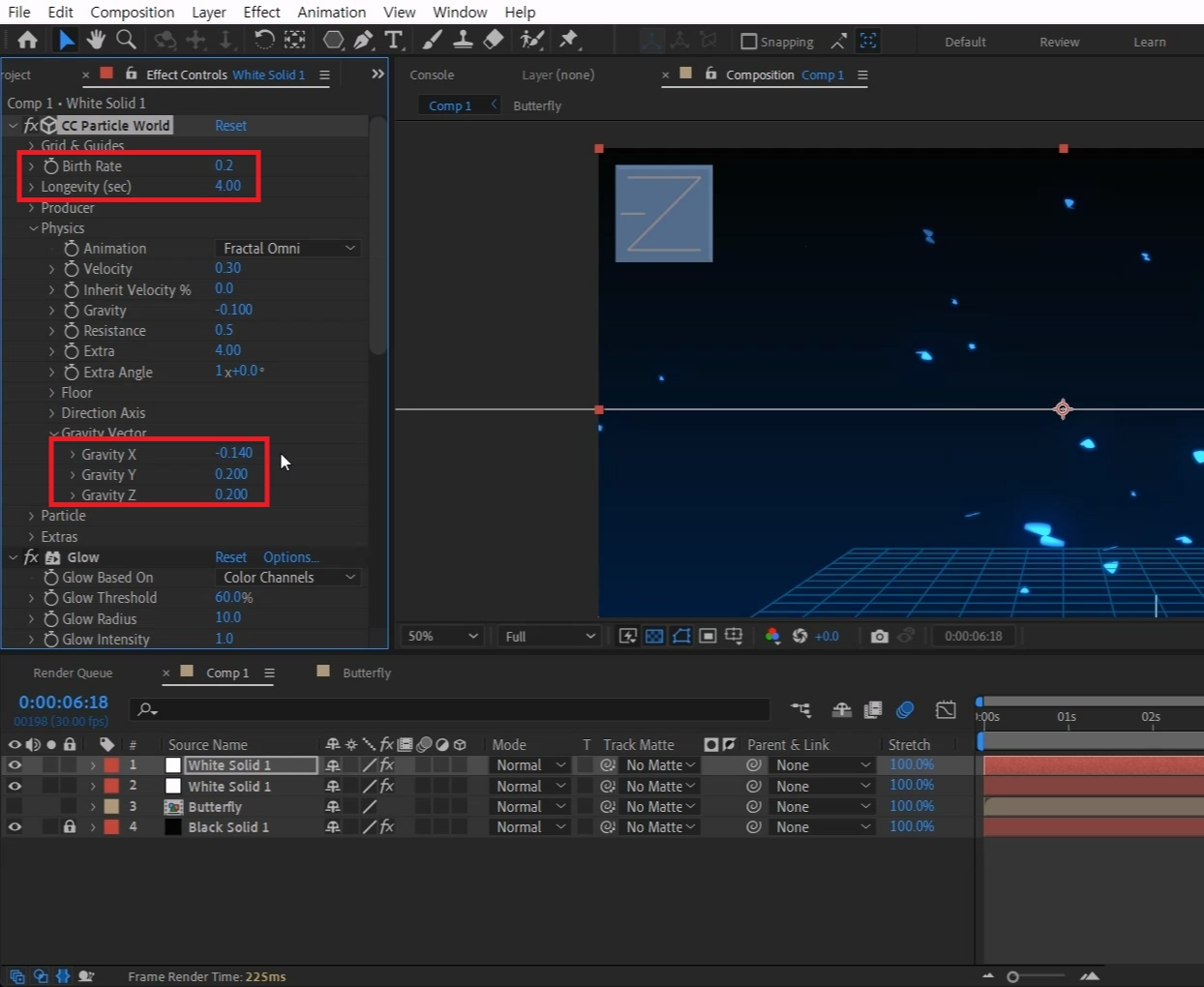The height and width of the screenshot is (987, 1204).
Task: Select the Eraser tool
Action: [x=494, y=40]
